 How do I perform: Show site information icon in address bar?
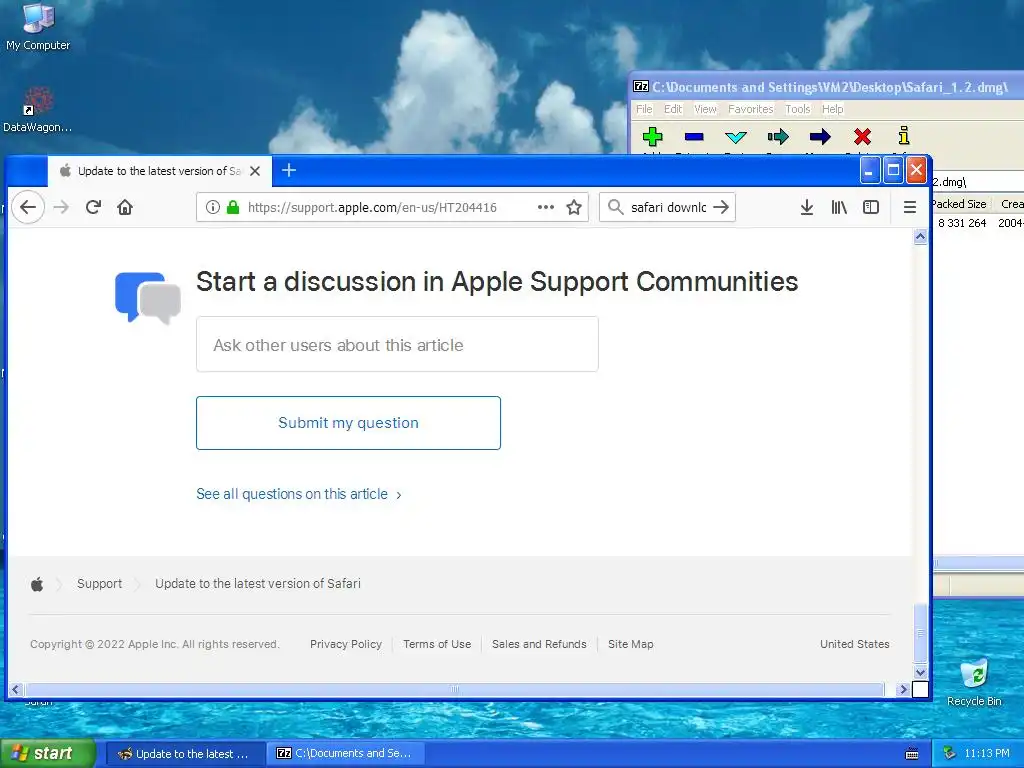(x=212, y=207)
